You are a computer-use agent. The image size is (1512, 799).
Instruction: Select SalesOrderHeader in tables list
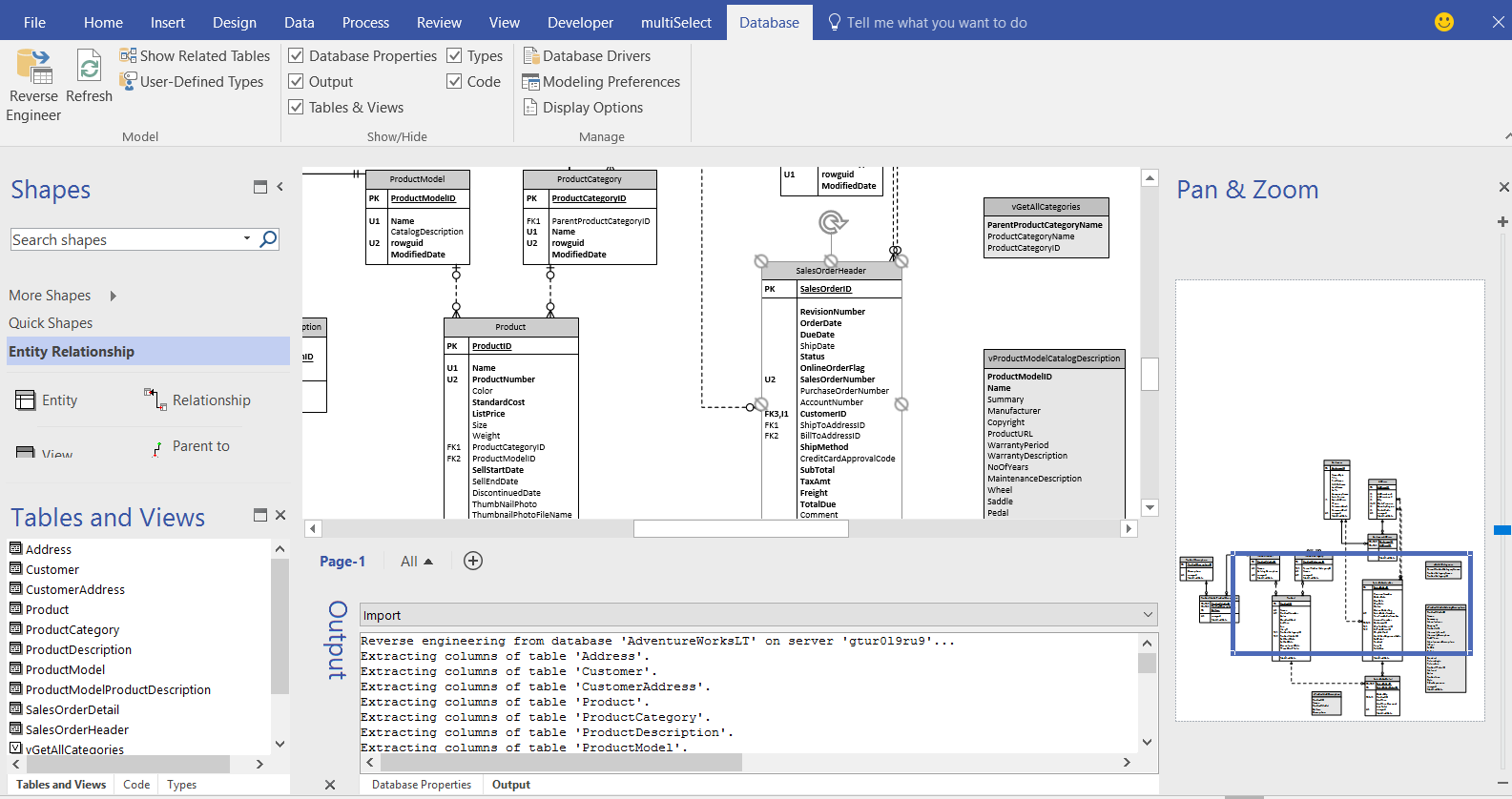click(x=77, y=729)
